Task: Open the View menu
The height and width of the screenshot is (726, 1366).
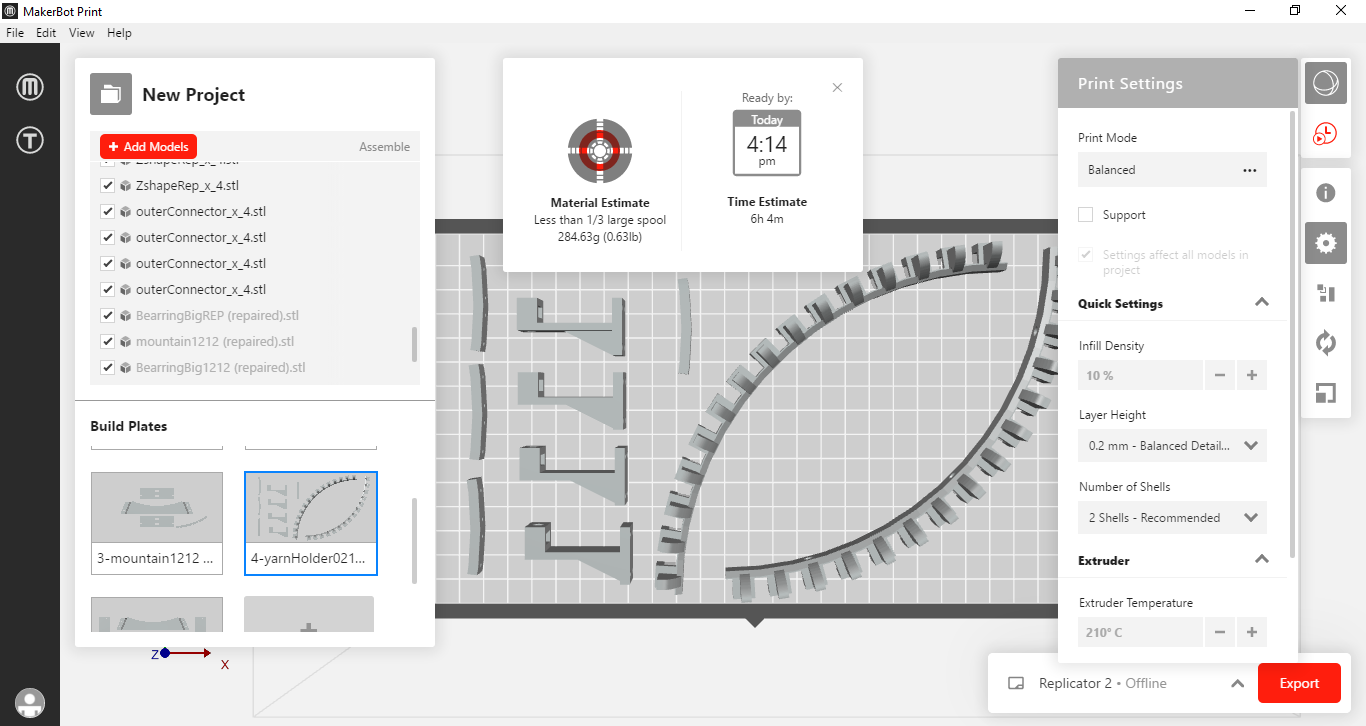Action: tap(82, 33)
